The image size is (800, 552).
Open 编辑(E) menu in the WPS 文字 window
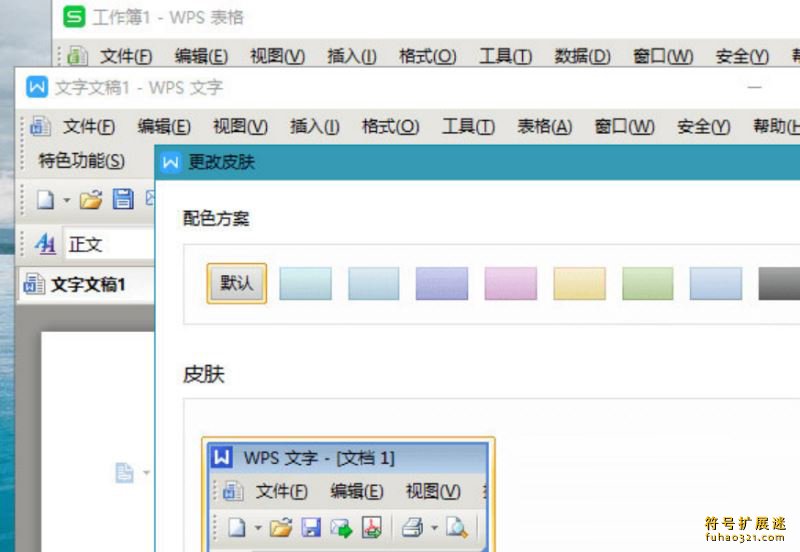tap(164, 126)
